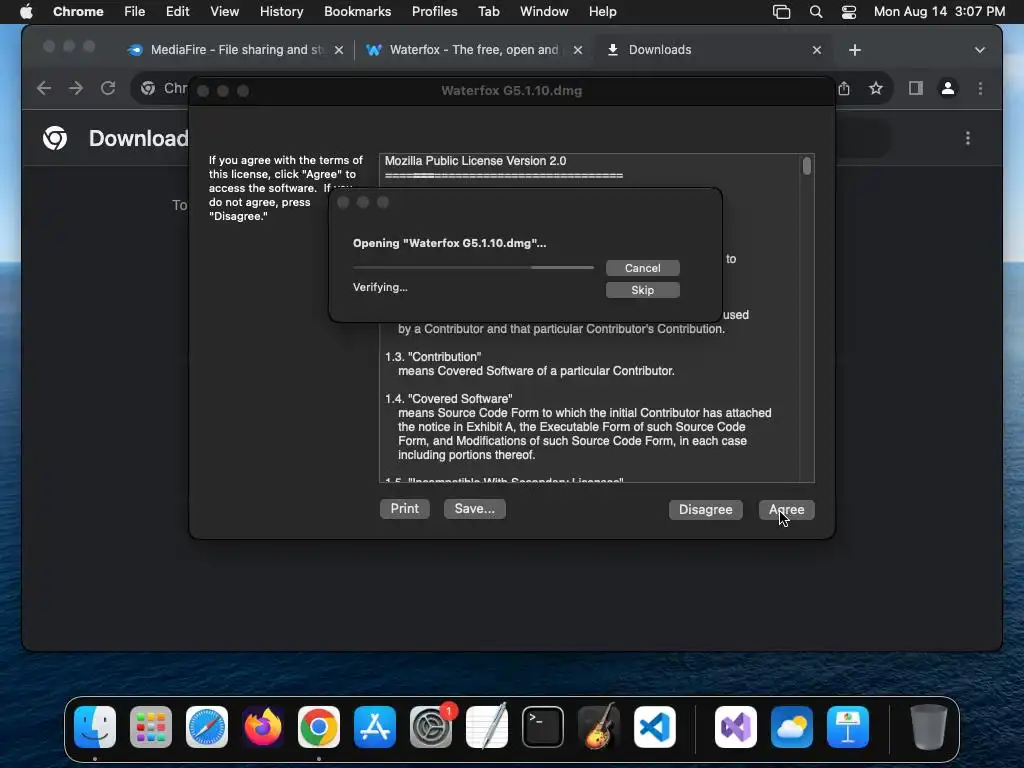Open the Apple menu

pos(26,12)
